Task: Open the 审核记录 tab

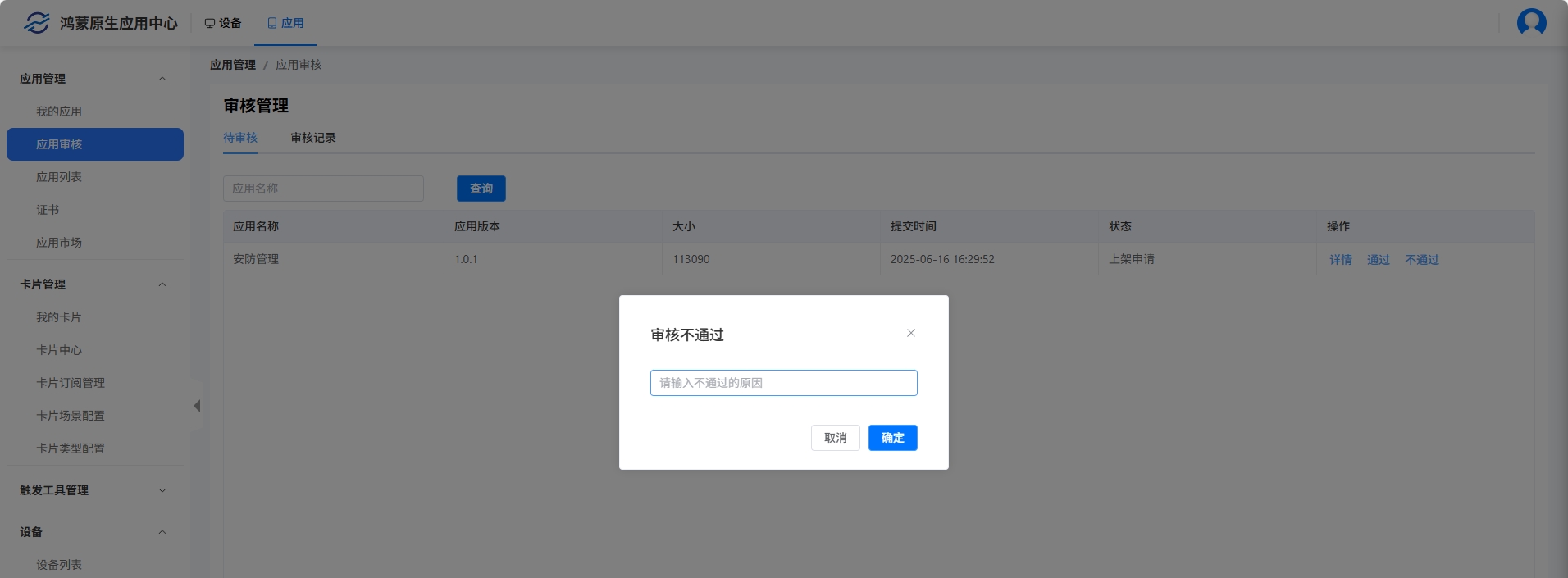Action: click(313, 138)
